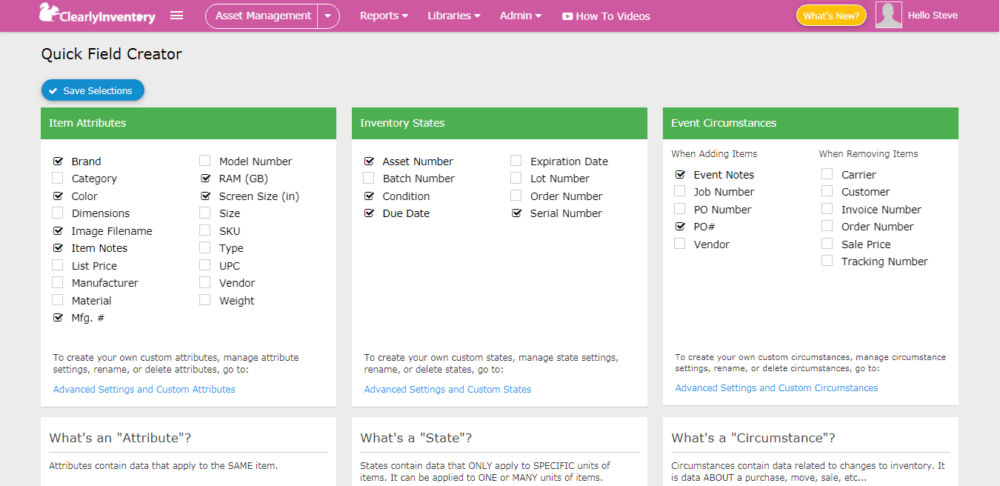Open Advanced Settings and Custom Circumstances link
This screenshot has height=486, width=1000.
[x=777, y=388]
